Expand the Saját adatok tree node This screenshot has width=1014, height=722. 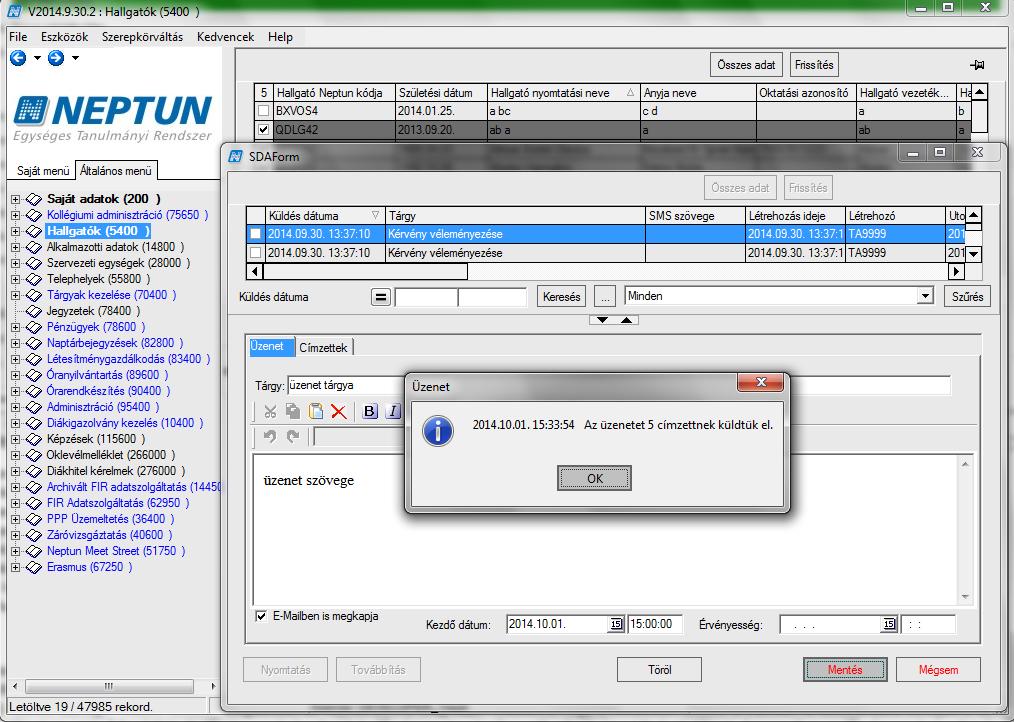pyautogui.click(x=16, y=199)
